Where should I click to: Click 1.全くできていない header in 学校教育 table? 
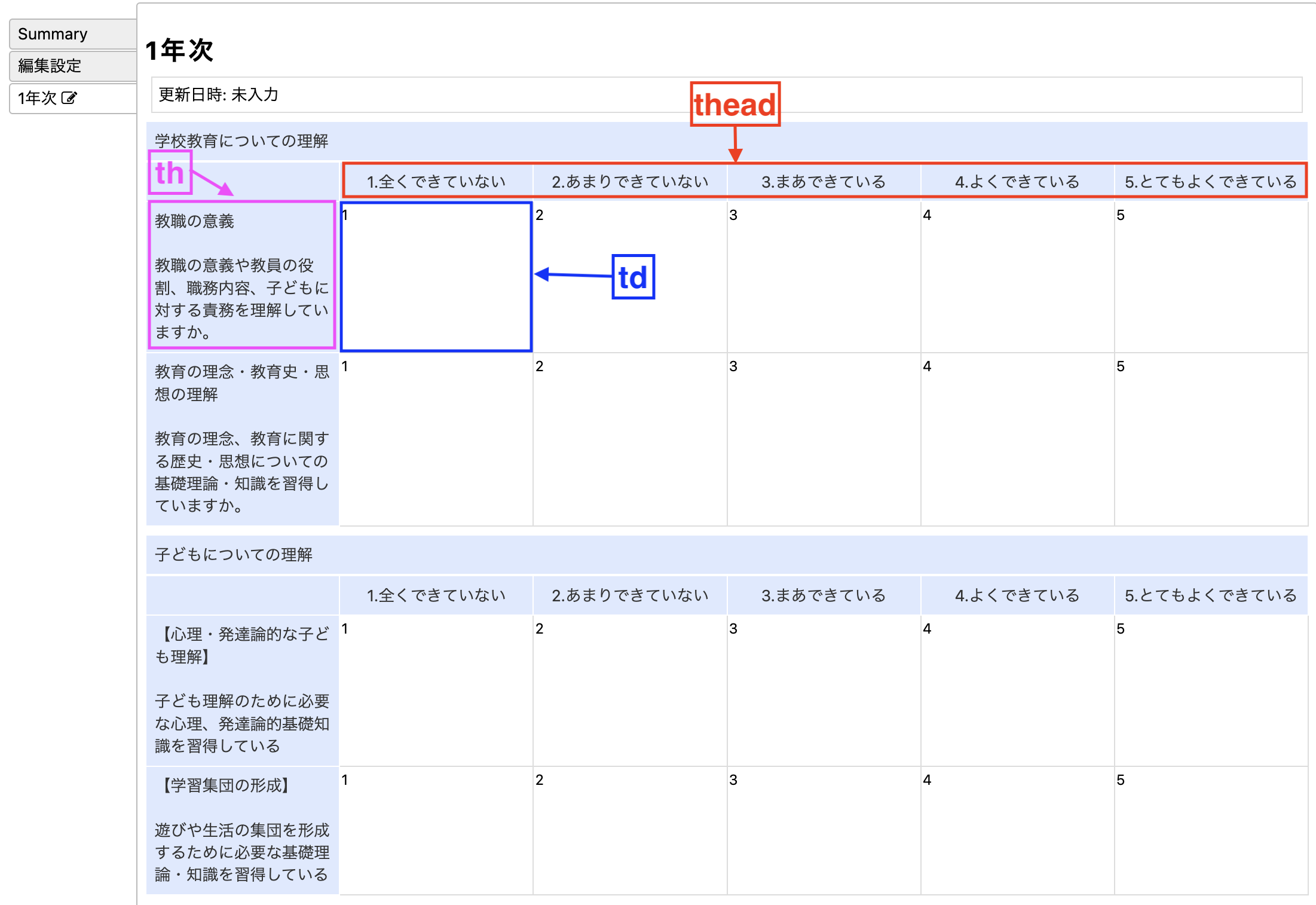[436, 181]
